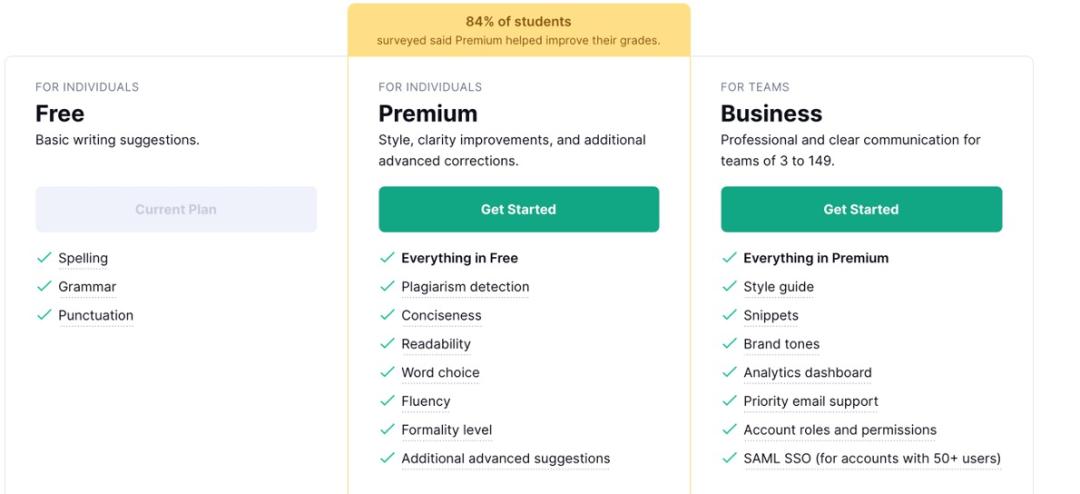
Task: Open the Conciseness feature tooltip link
Action: 441,316
